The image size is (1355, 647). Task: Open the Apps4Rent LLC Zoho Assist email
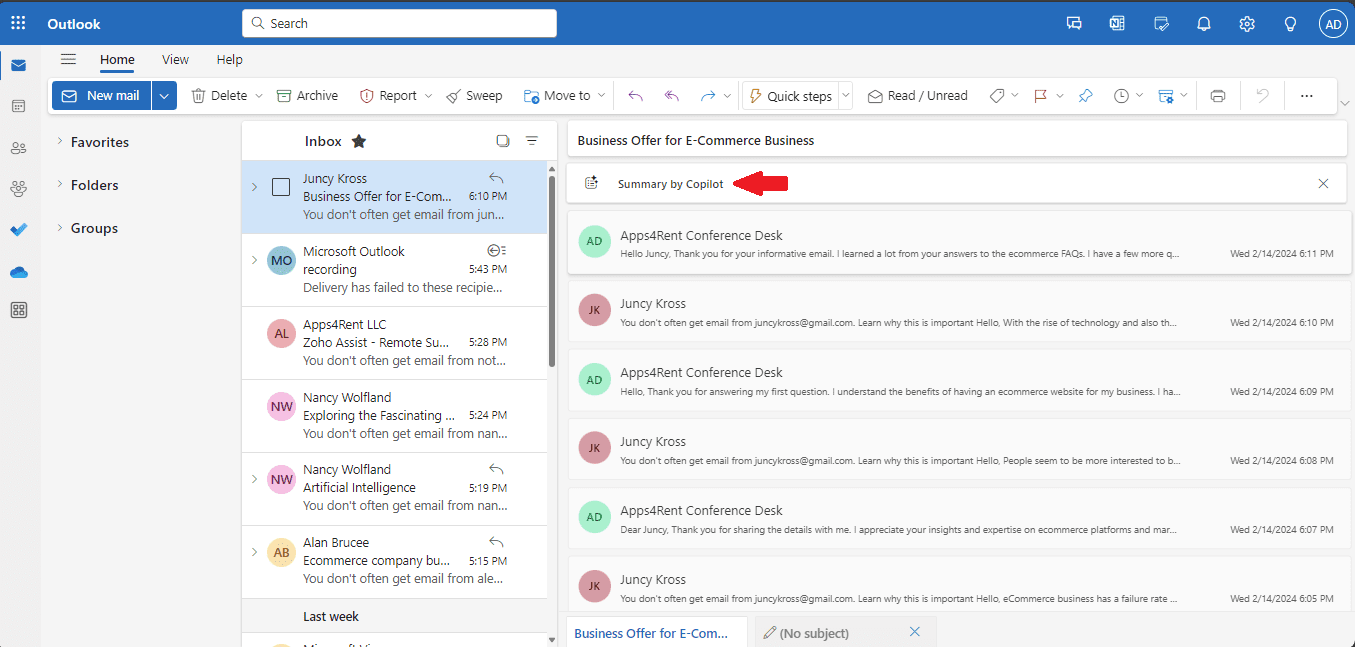pyautogui.click(x=394, y=343)
